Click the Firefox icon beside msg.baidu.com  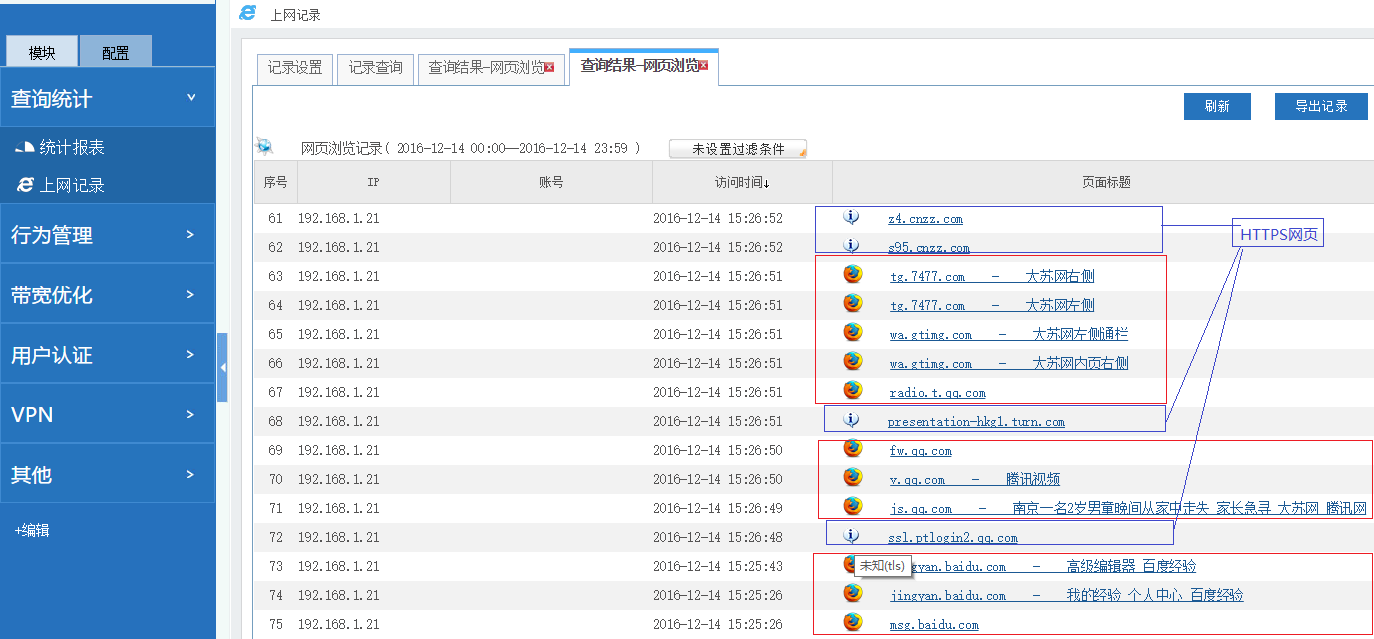pos(852,622)
